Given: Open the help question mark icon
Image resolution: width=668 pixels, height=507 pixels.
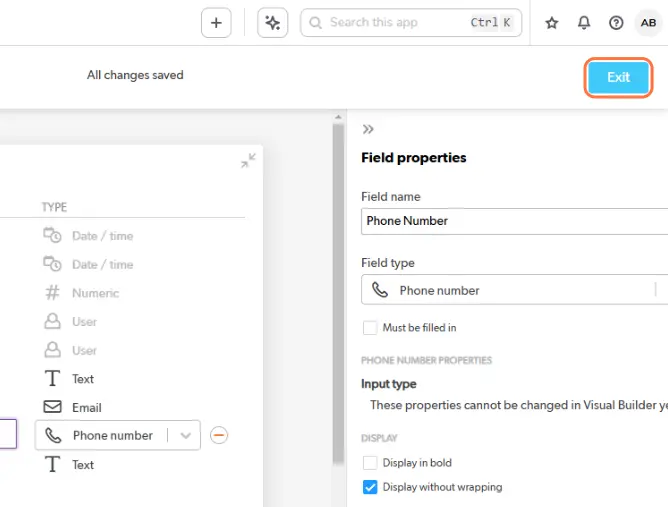Looking at the screenshot, I should click(x=616, y=23).
